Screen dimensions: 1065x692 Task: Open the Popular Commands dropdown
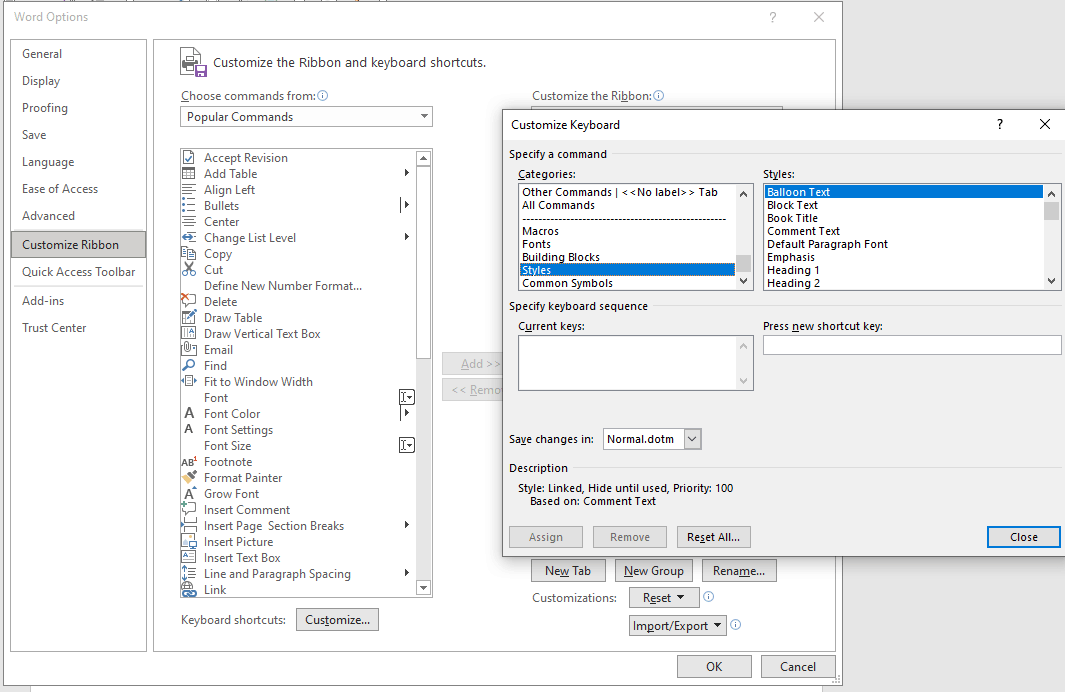pos(424,116)
